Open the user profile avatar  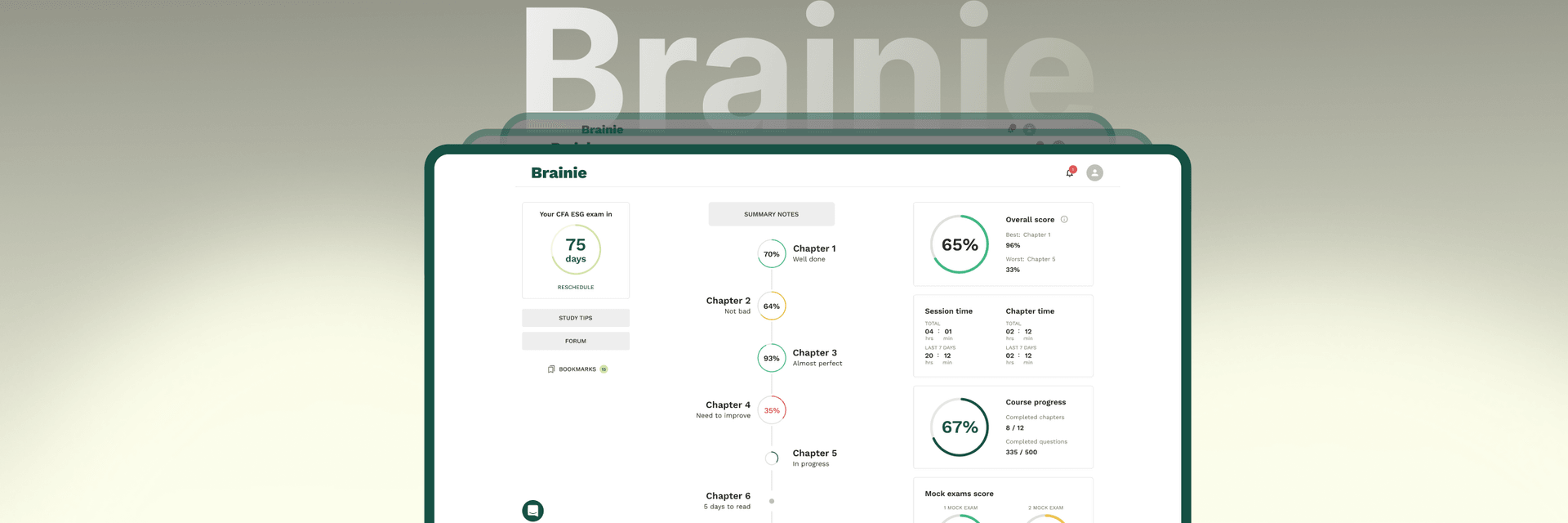(1095, 172)
